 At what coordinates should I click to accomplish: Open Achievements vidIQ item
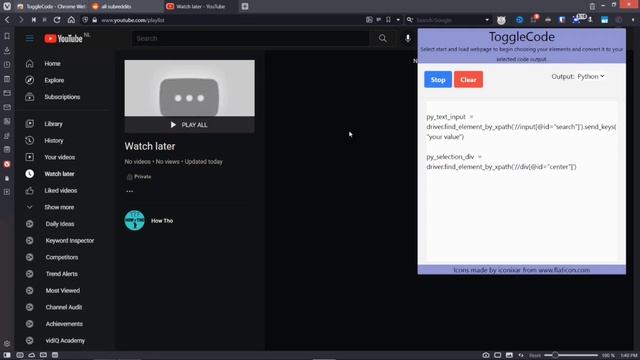click(64, 324)
